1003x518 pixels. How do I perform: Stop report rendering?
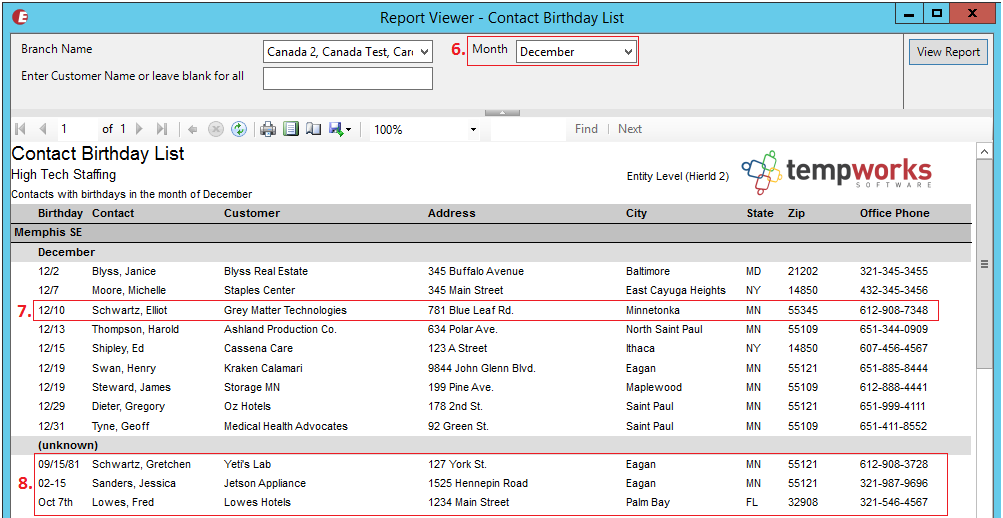click(x=216, y=129)
